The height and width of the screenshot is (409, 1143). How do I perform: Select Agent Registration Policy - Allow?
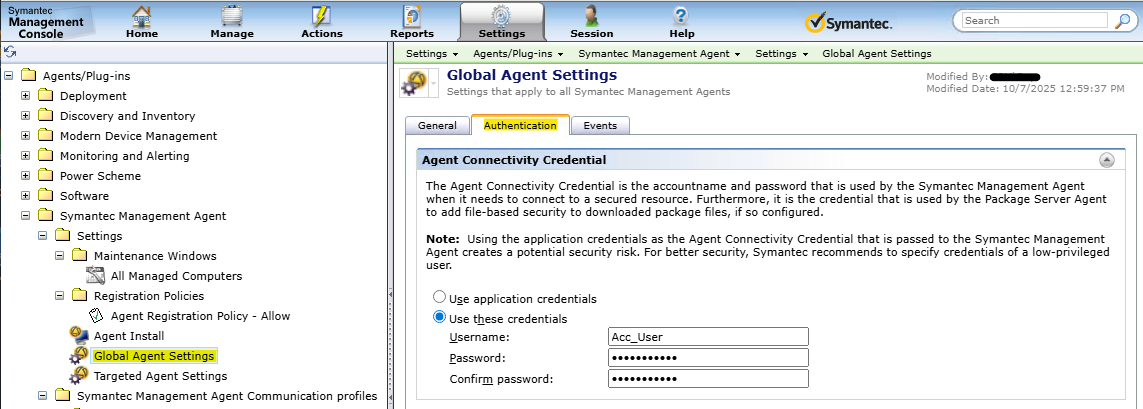pos(200,316)
